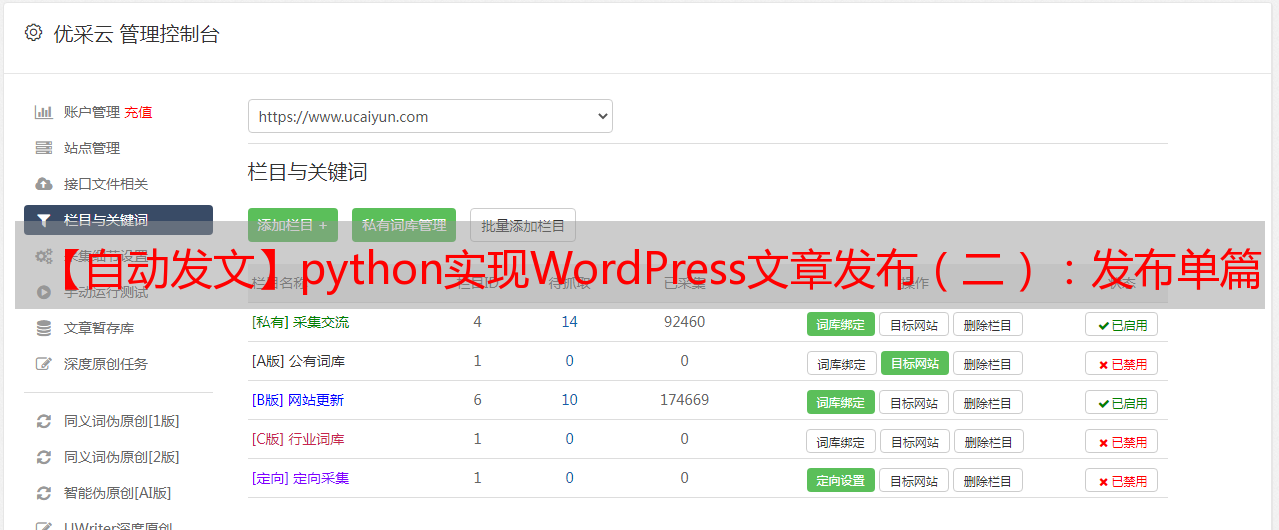Click the 优采云 管理控制台 title
Viewport: 1279px width, 530px height.
point(136,34)
